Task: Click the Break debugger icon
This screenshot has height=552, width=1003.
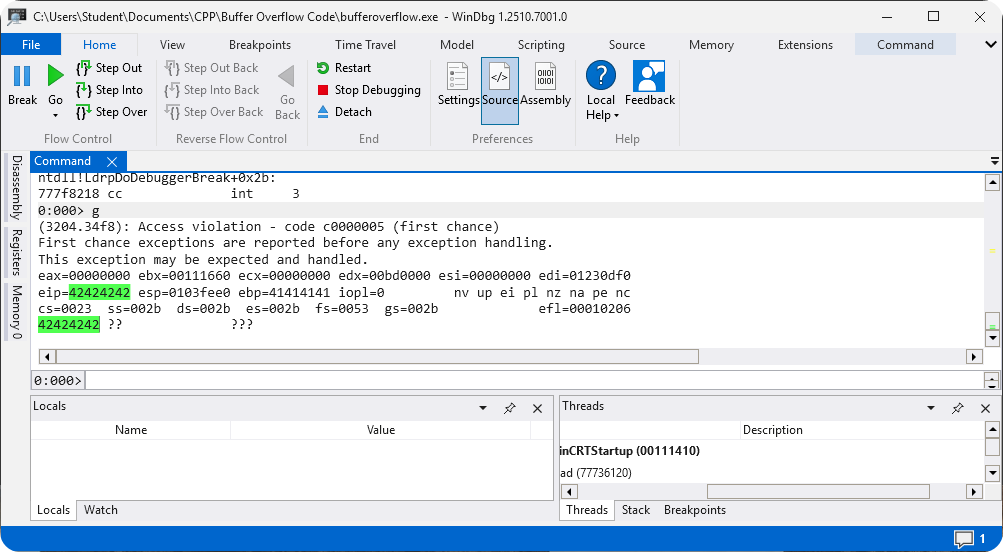Action: pos(22,77)
